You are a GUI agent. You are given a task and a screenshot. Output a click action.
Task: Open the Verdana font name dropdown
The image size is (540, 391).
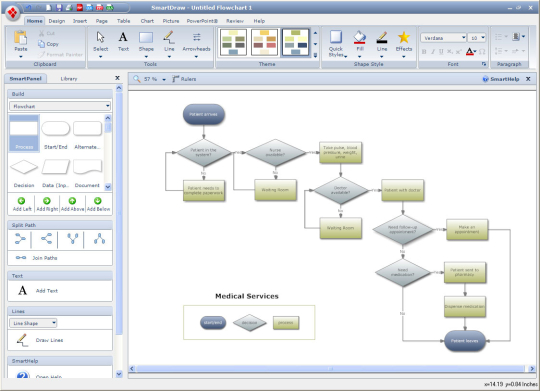click(464, 38)
